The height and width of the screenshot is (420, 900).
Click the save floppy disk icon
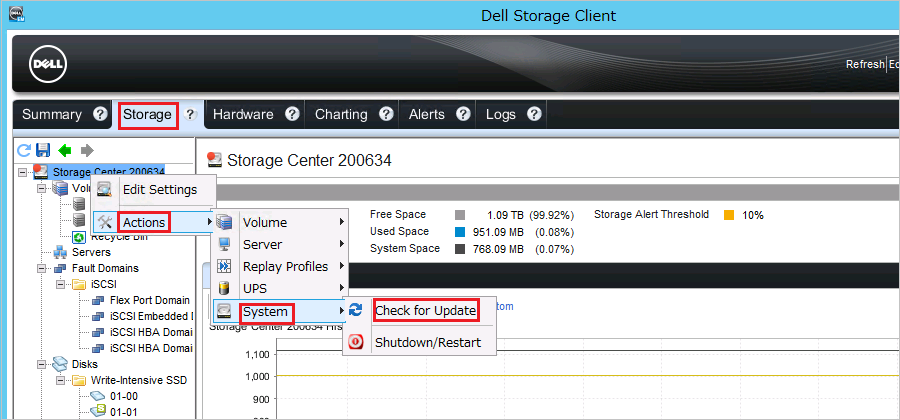click(x=43, y=150)
